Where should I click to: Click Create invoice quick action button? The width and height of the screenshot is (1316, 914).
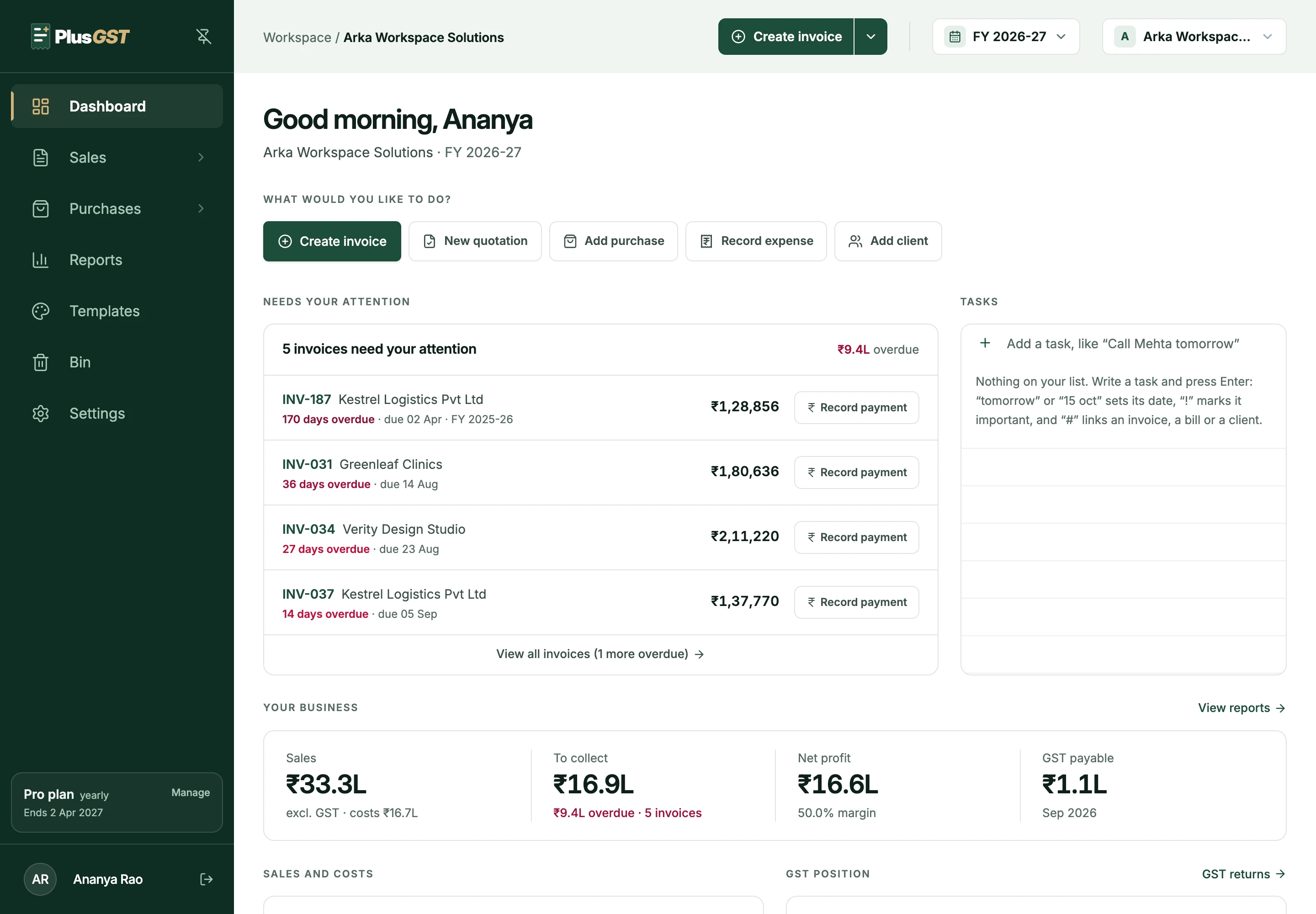pos(332,241)
